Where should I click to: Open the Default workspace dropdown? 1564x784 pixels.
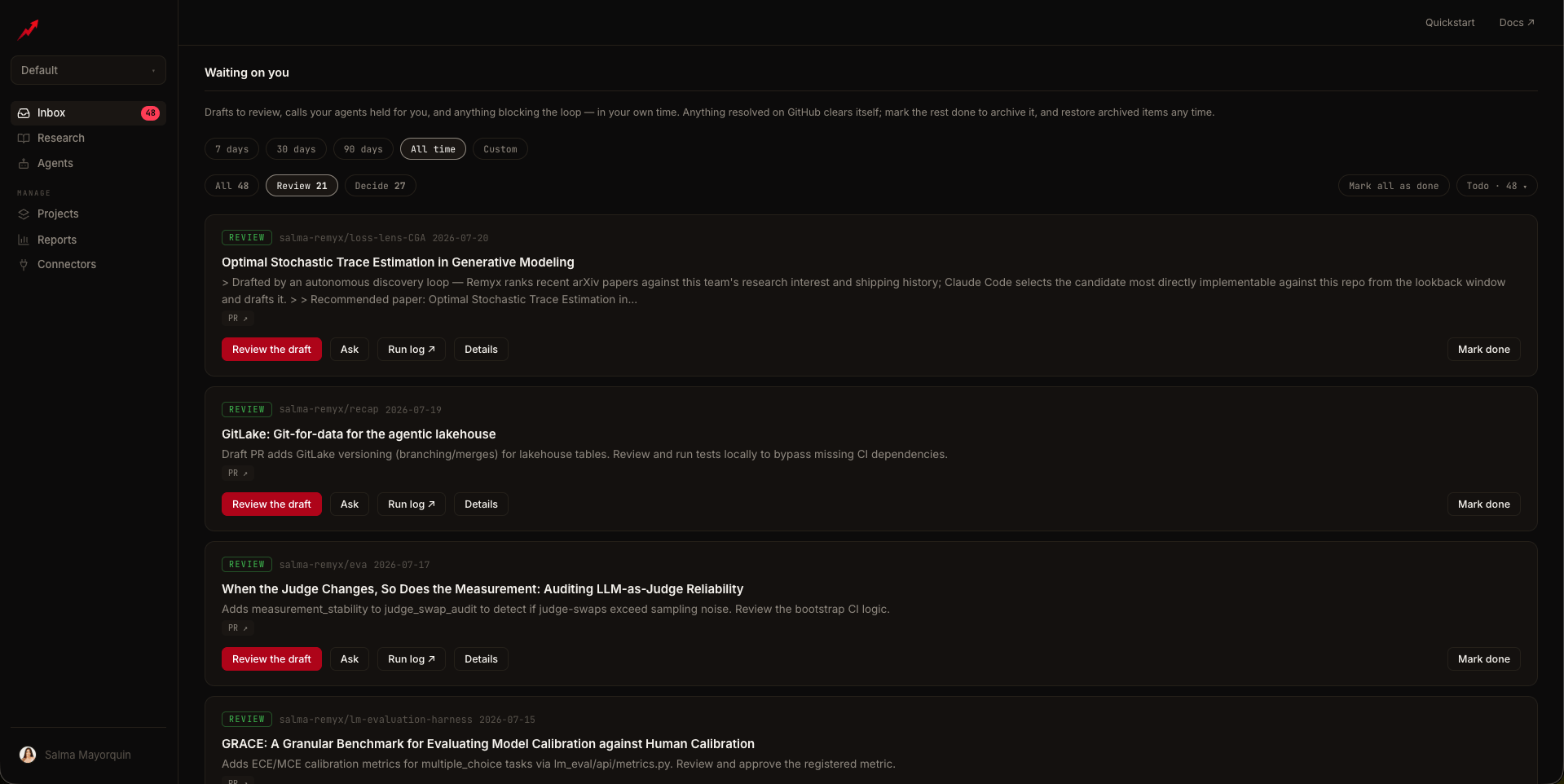tap(88, 70)
